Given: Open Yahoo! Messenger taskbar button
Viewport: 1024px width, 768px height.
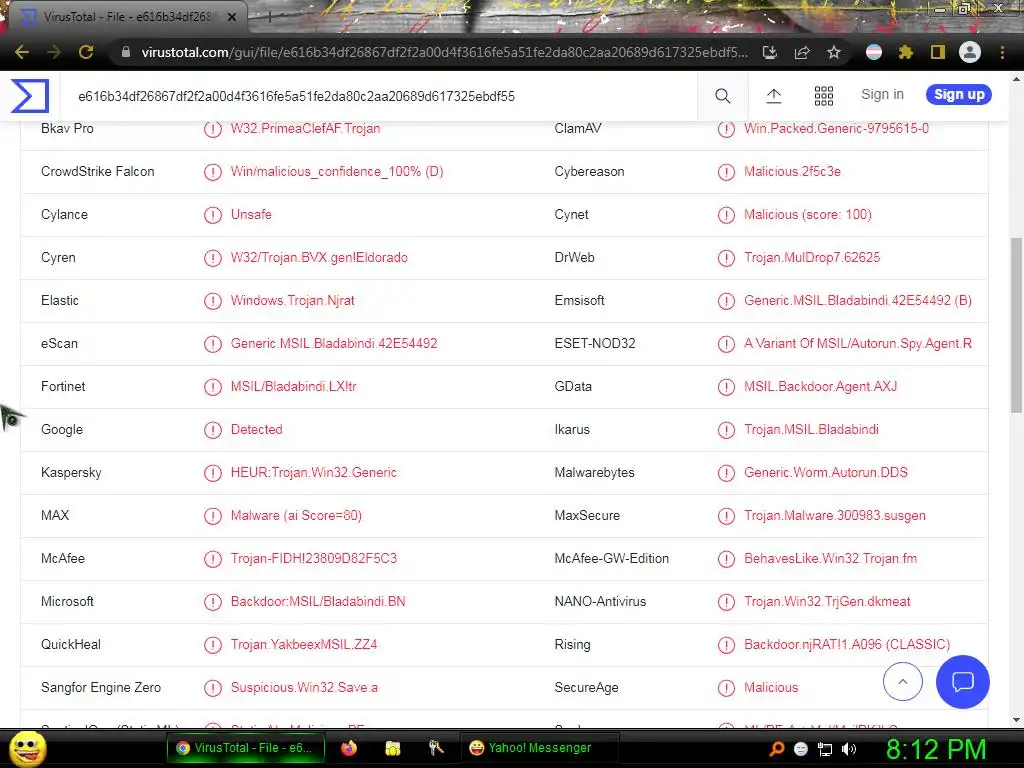Looking at the screenshot, I should (x=539, y=748).
